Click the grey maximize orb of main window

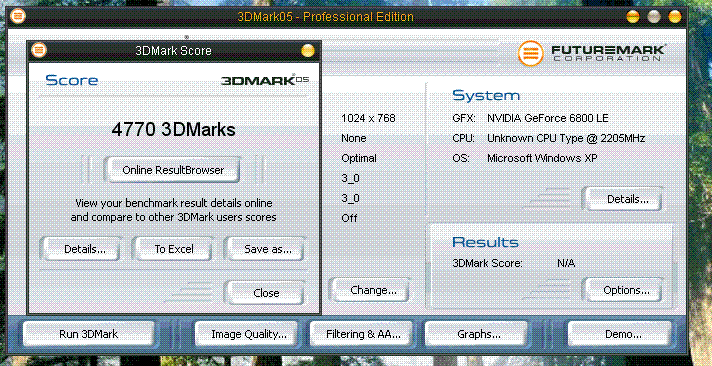(653, 17)
